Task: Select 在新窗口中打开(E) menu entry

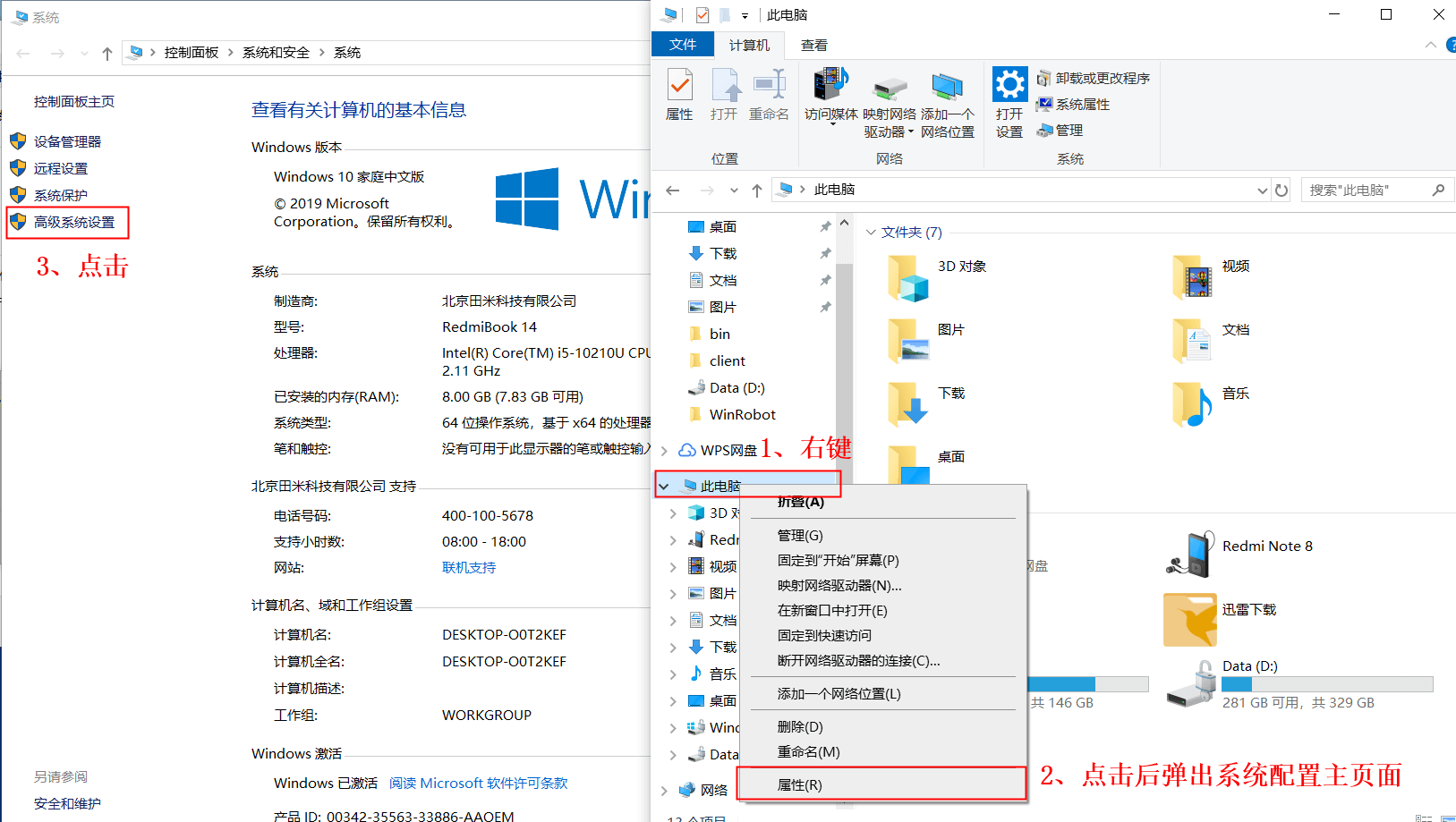Action: click(x=882, y=610)
